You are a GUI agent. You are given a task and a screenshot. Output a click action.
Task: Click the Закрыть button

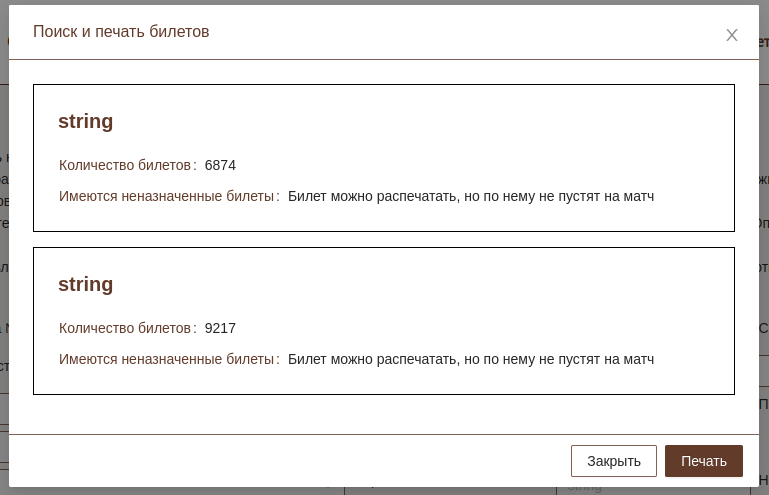click(614, 461)
